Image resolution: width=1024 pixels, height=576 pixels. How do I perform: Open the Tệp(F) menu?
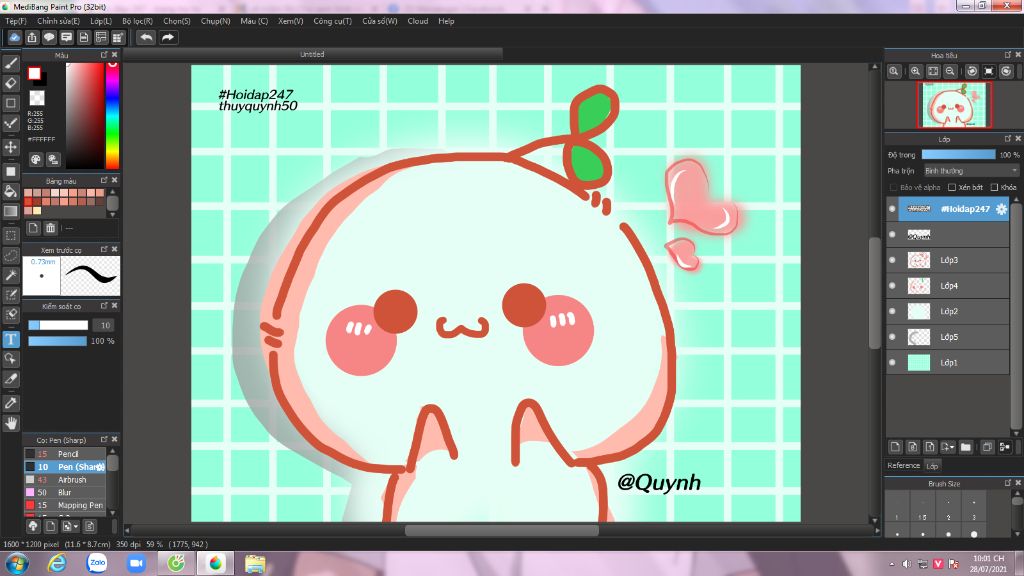tap(16, 21)
